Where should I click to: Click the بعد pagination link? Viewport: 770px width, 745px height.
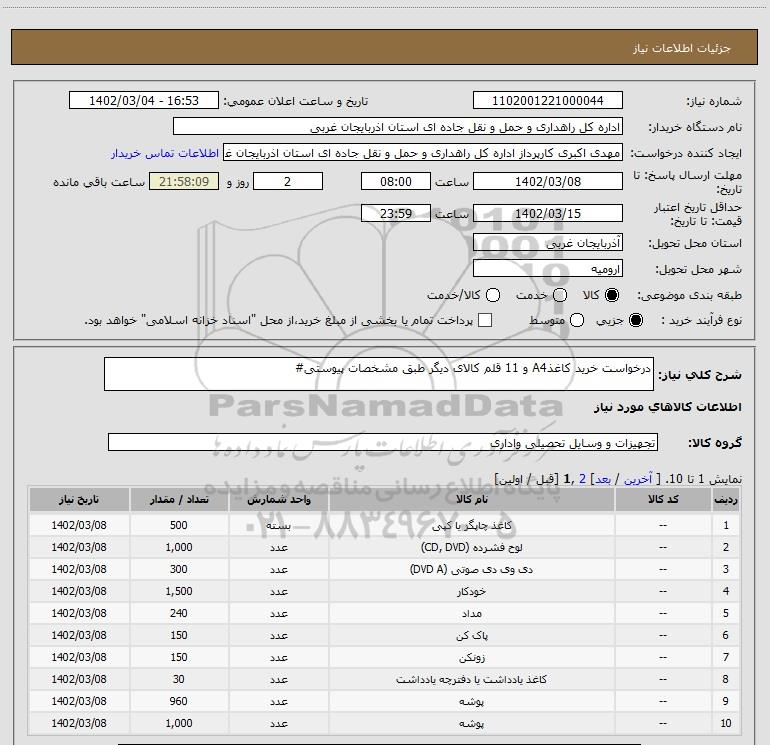pyautogui.click(x=603, y=479)
